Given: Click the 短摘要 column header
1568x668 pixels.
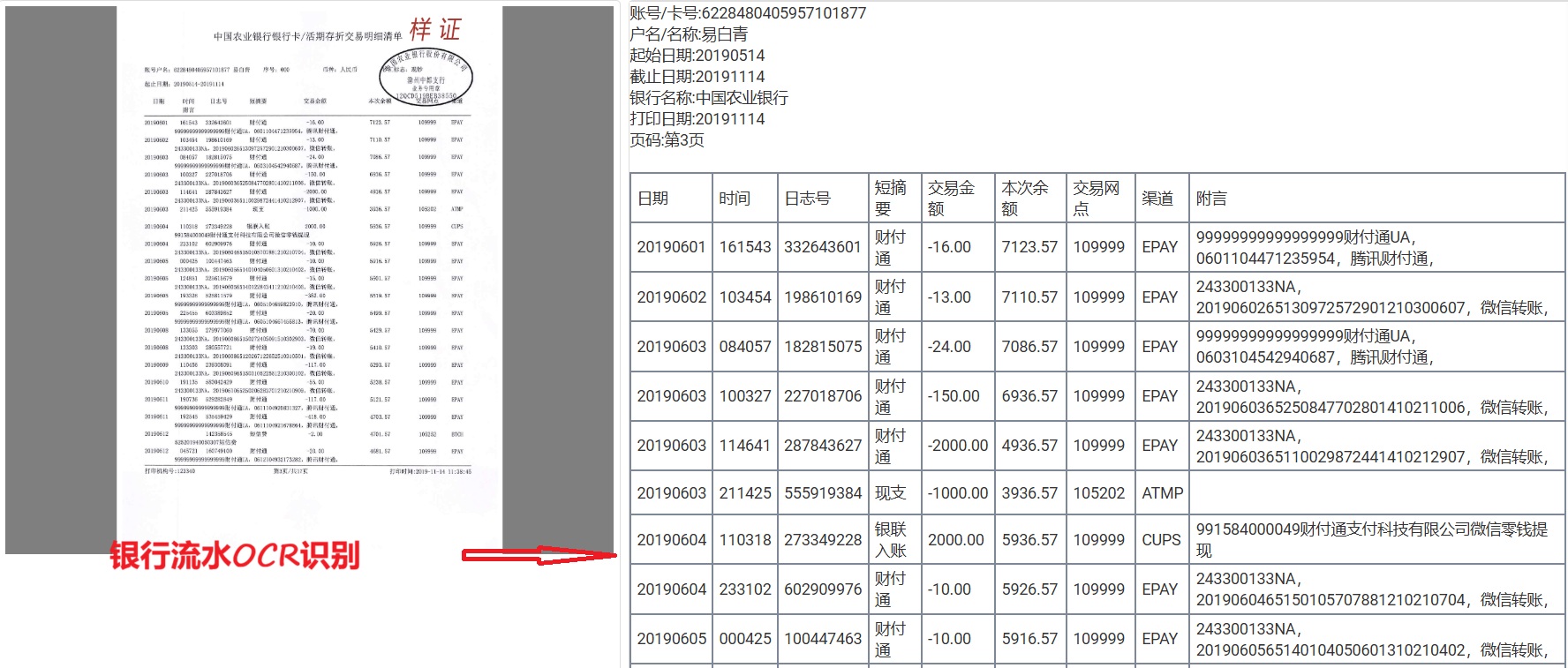Looking at the screenshot, I should click(x=895, y=199).
